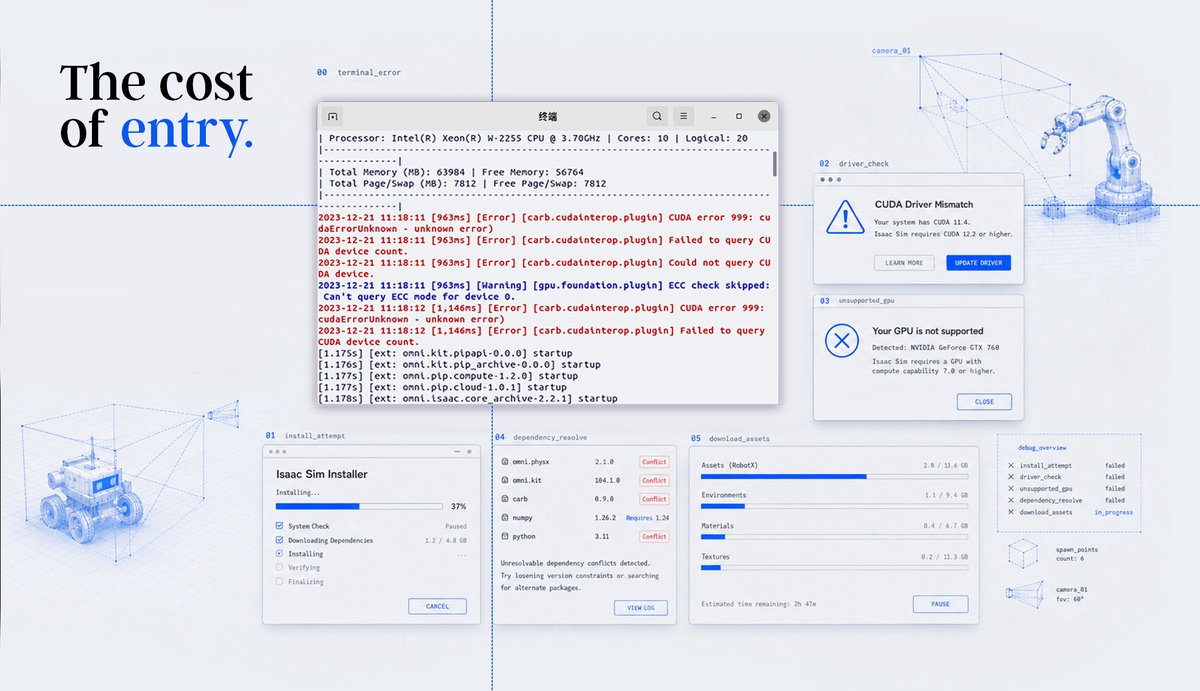Click the Conflict badge for python

pyautogui.click(x=654, y=536)
